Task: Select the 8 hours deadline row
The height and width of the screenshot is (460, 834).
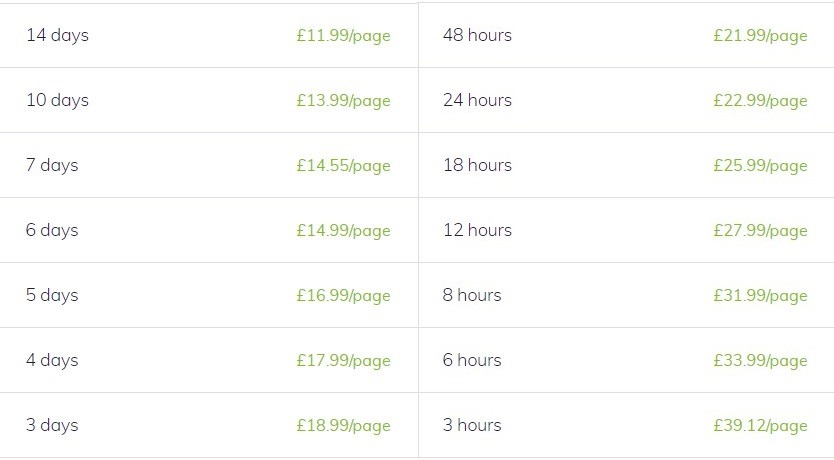Action: click(626, 295)
